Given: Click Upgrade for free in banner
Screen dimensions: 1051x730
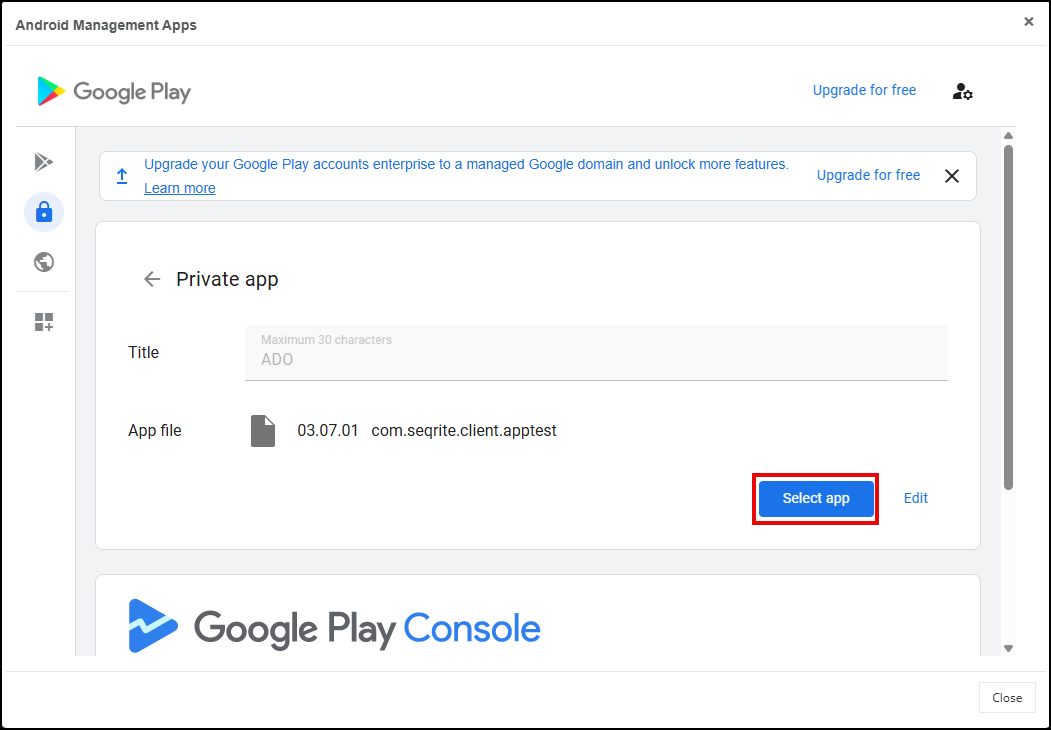Looking at the screenshot, I should point(868,175).
